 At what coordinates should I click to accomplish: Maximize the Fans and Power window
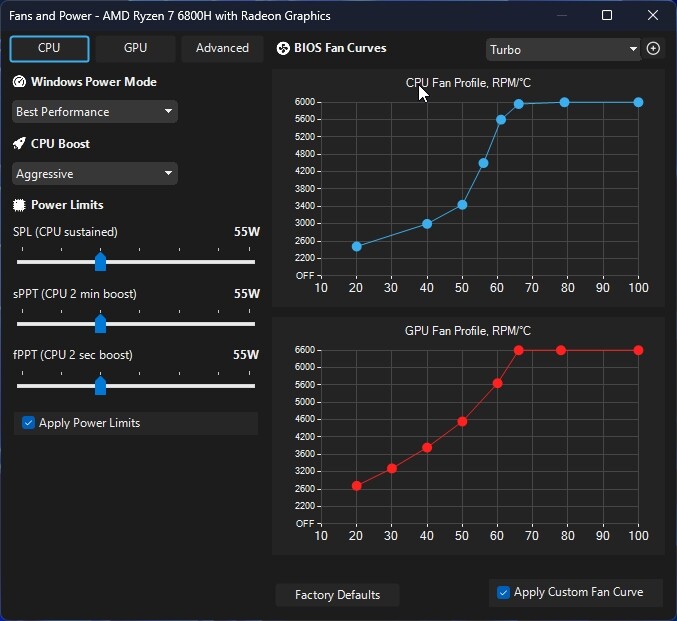tap(607, 16)
